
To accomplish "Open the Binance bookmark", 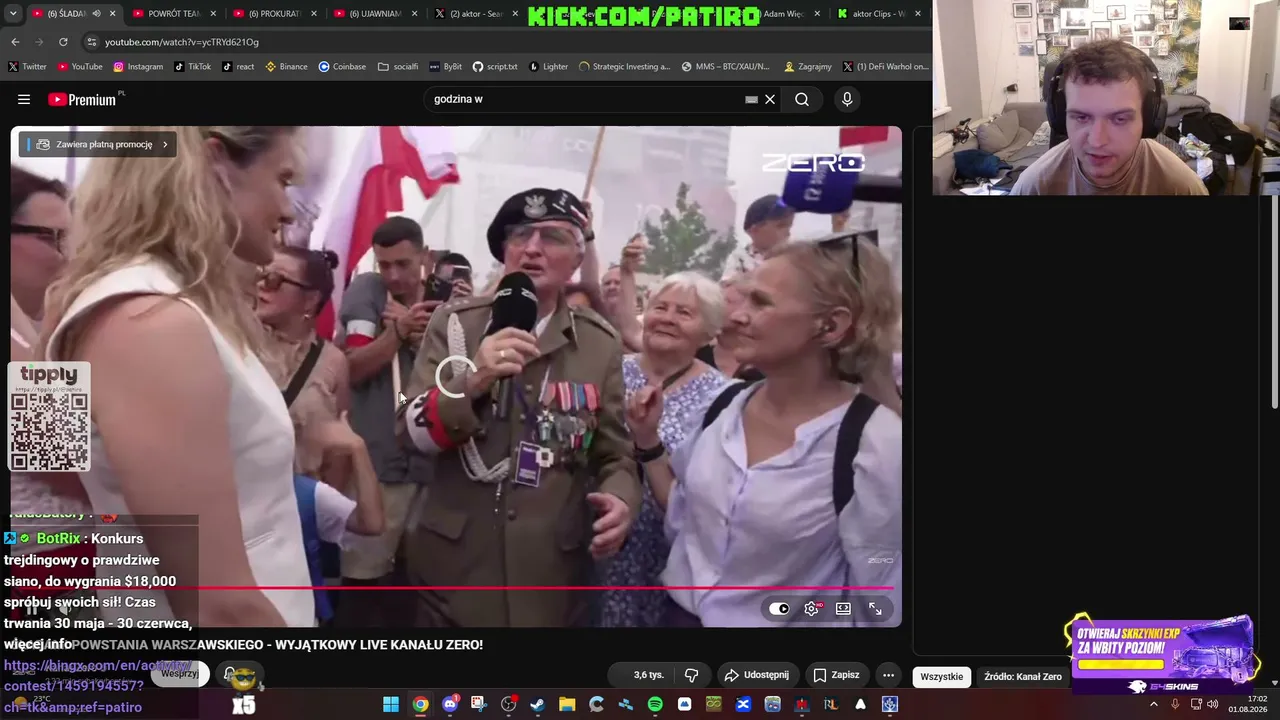I will click(x=286, y=67).
